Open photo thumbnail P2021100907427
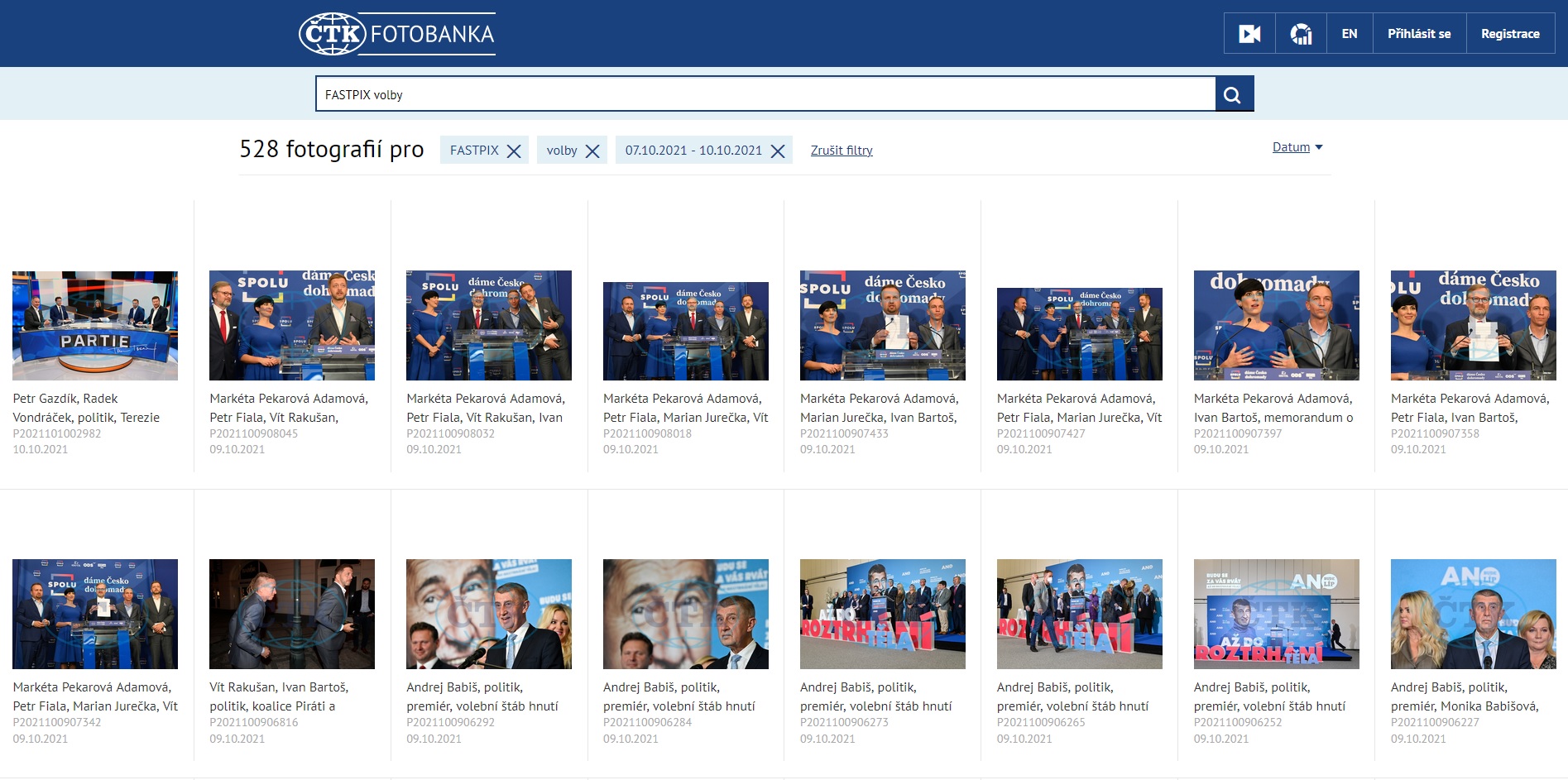Screen dimensions: 1568x780 coord(1080,334)
